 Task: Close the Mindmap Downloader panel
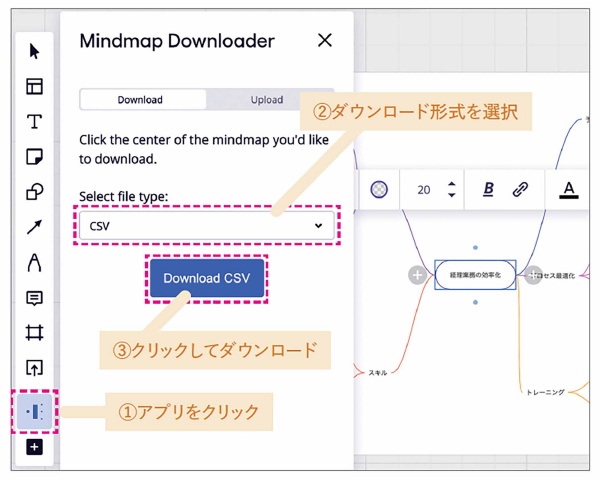[324, 41]
